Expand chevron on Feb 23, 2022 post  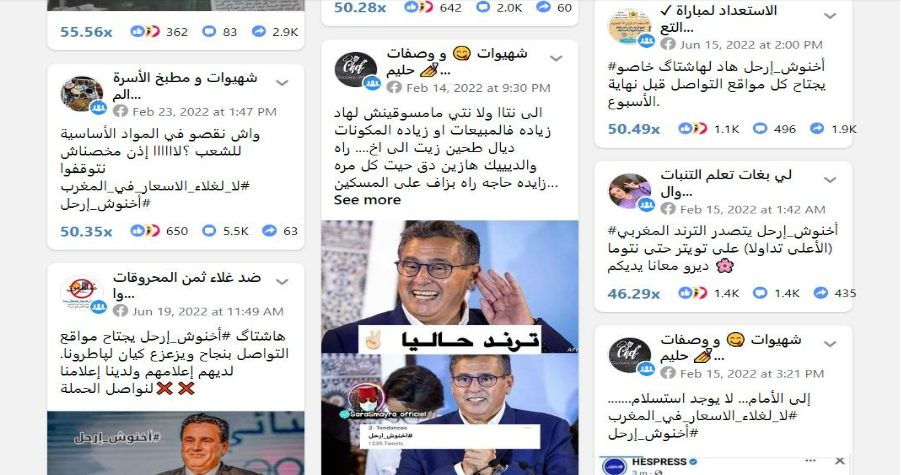click(x=282, y=83)
